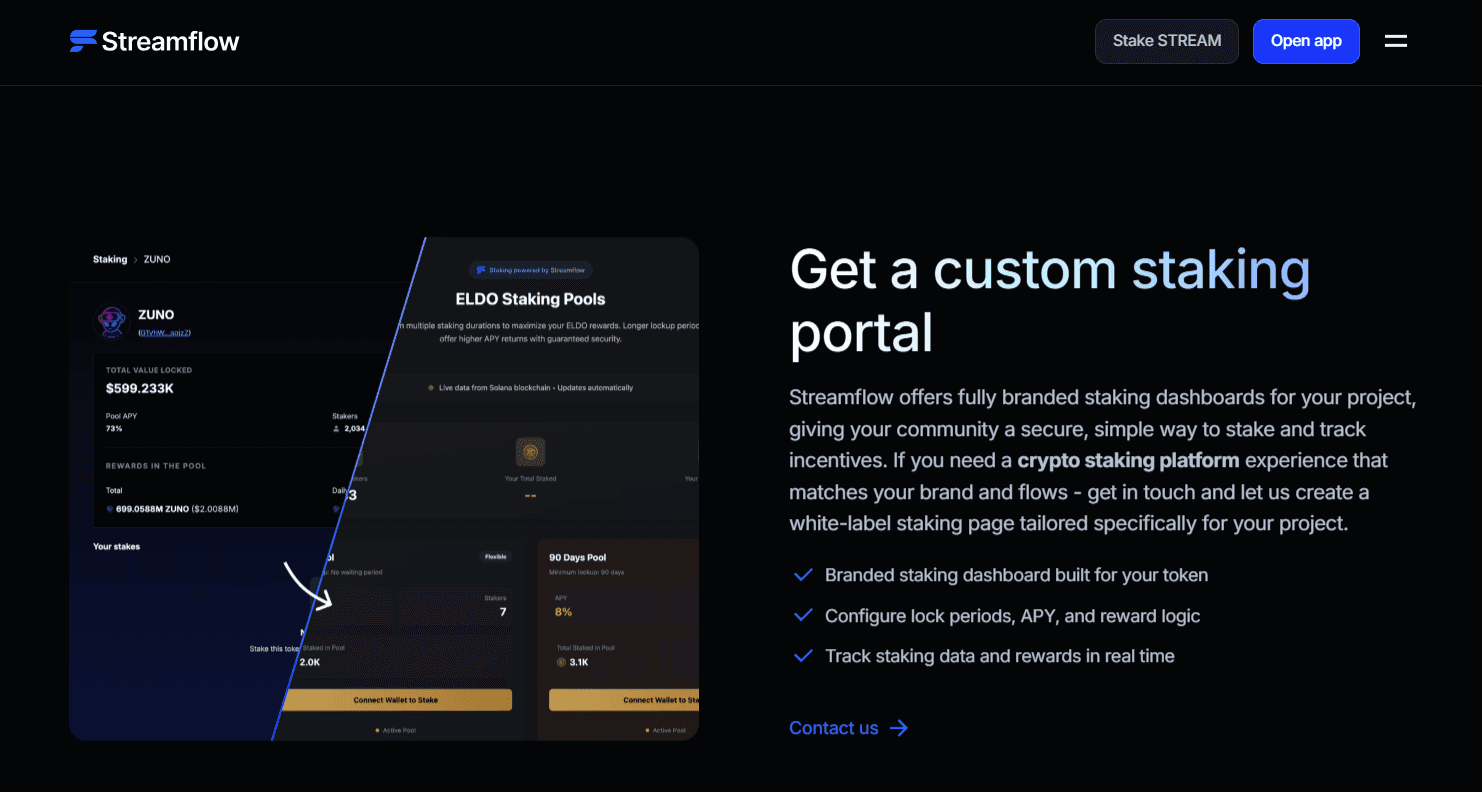The height and width of the screenshot is (792, 1482).
Task: Click the arrow icon beside Contact us
Action: pos(899,728)
